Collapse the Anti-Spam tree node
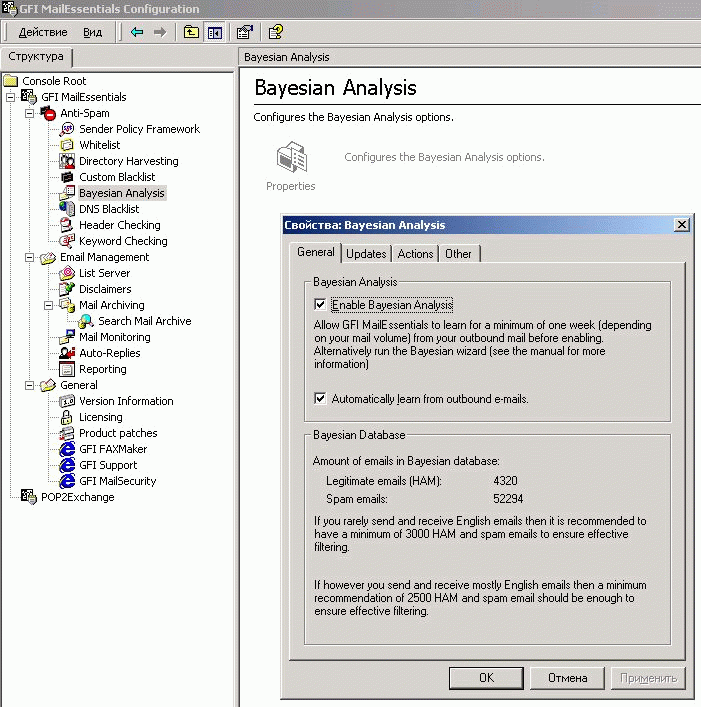The width and height of the screenshot is (701, 707). pyautogui.click(x=29, y=113)
